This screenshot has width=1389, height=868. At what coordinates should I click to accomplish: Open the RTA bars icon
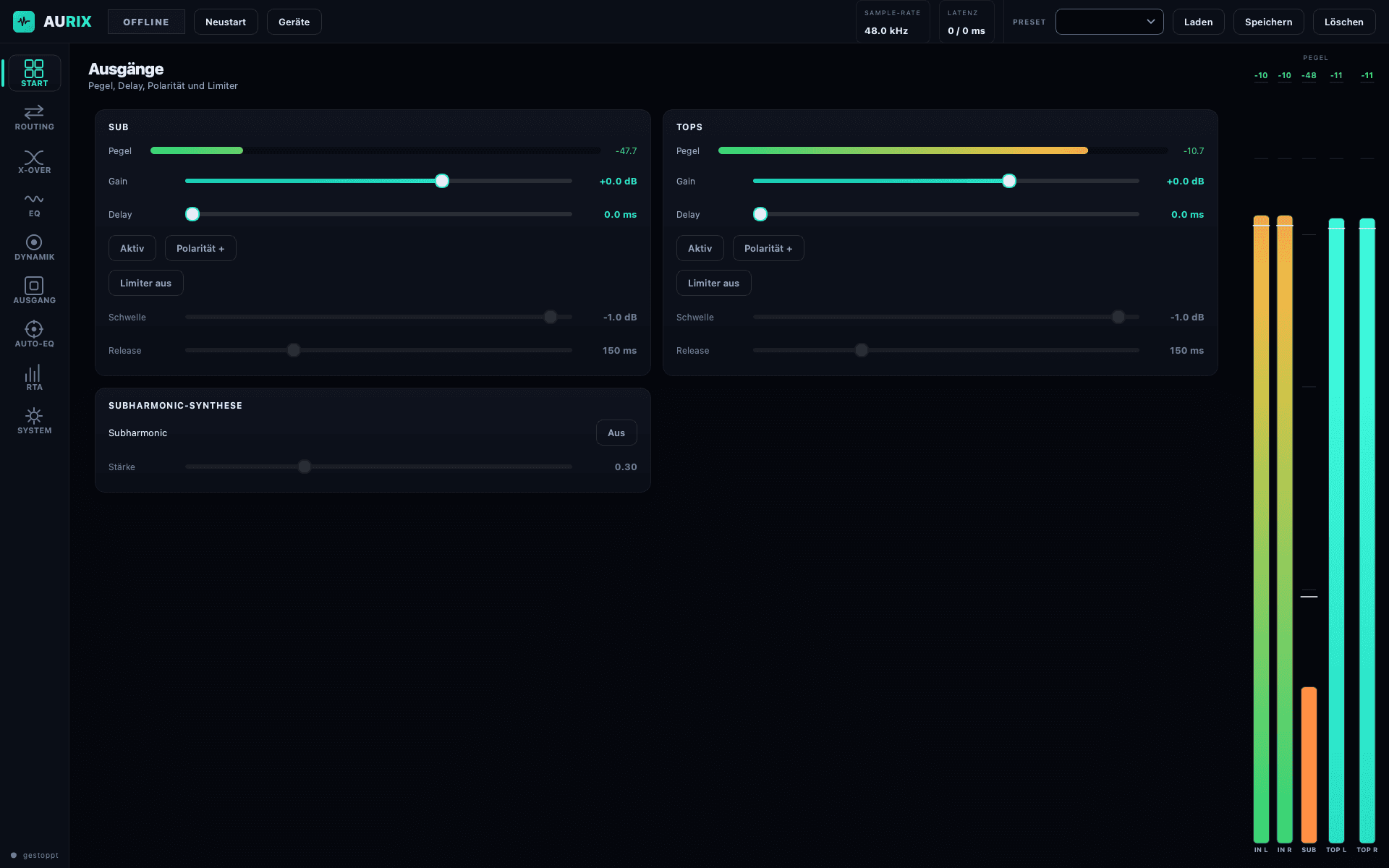pyautogui.click(x=34, y=373)
